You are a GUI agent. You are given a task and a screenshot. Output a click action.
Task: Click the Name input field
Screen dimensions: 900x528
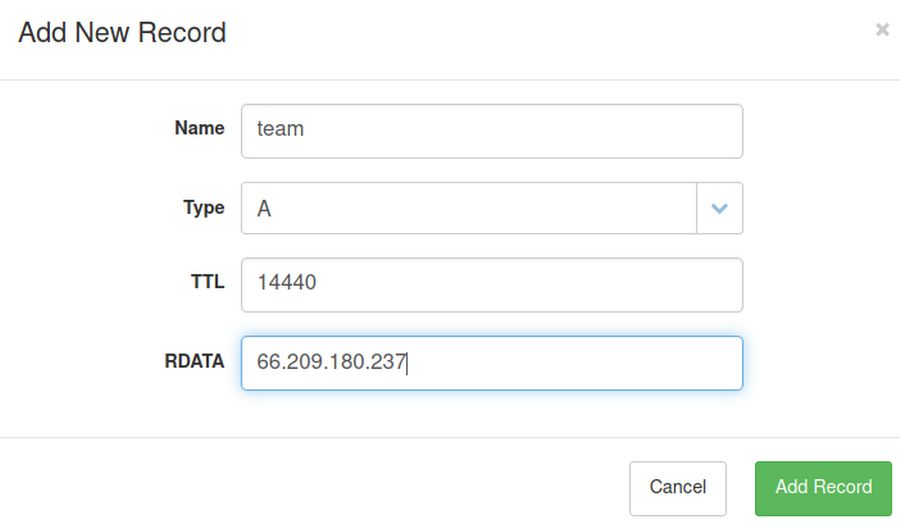491,131
